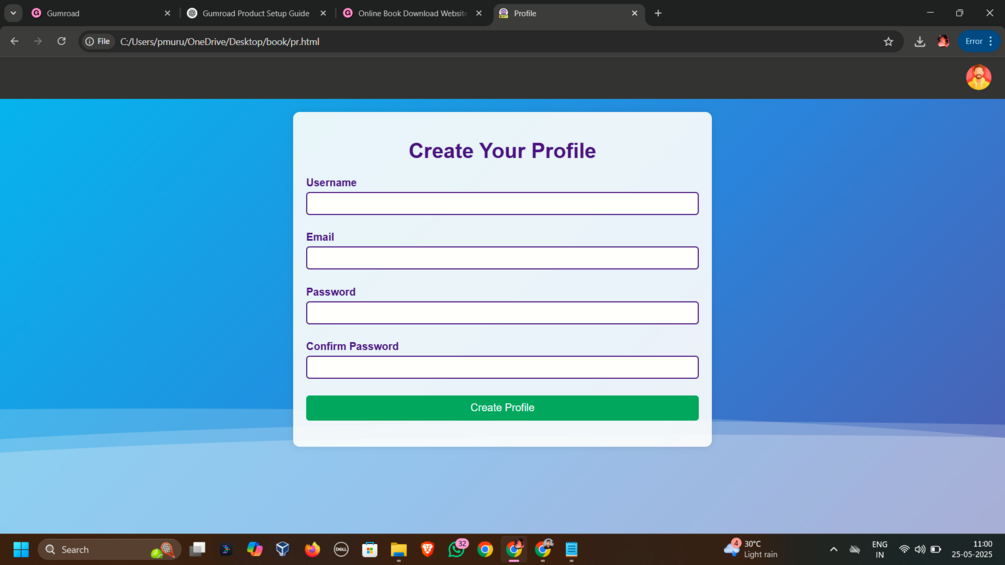Go back using the back arrow

(14, 42)
